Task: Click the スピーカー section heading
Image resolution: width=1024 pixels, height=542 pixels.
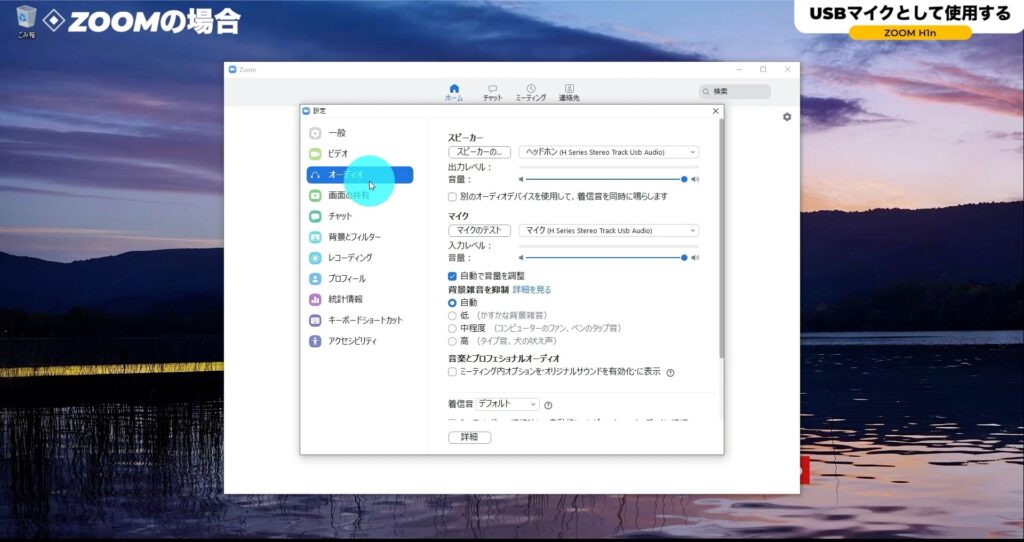Action: tap(466, 138)
